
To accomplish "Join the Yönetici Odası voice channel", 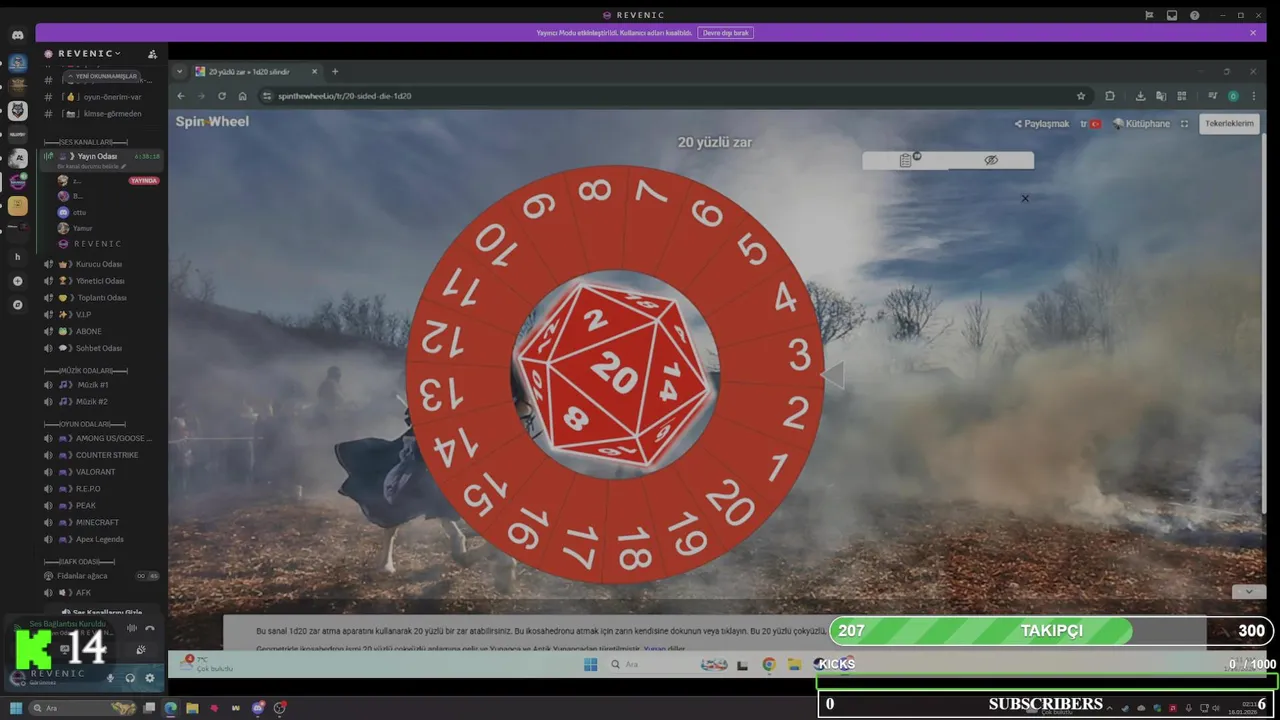I will tap(100, 281).
